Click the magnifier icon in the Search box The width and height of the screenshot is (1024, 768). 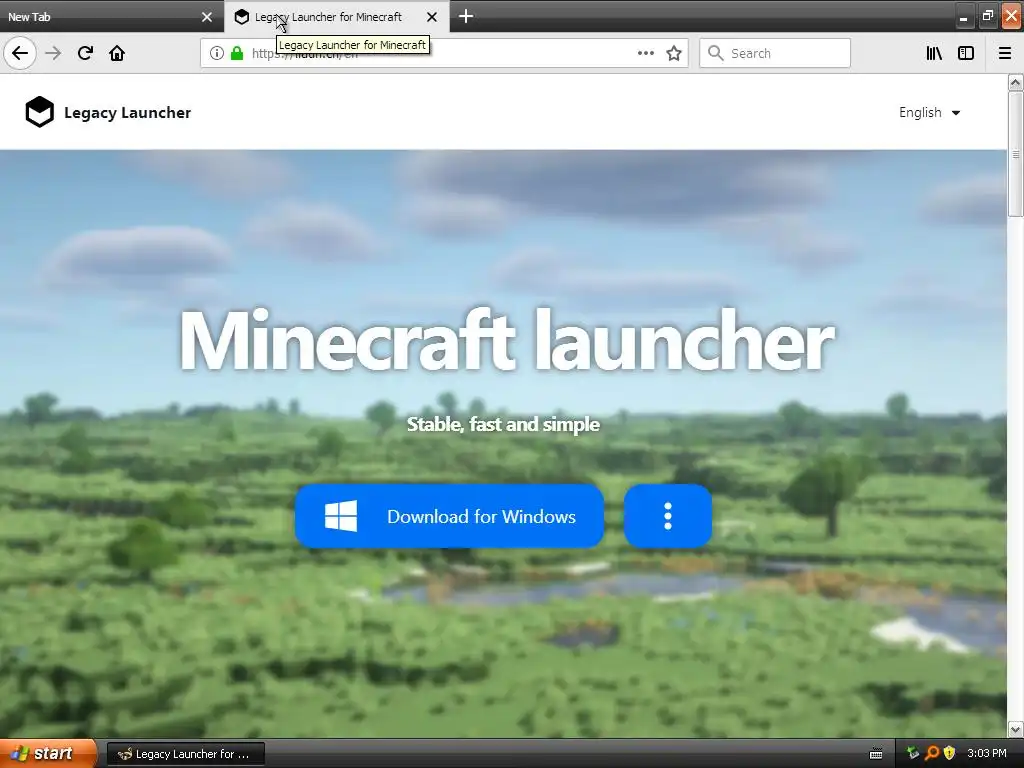(x=716, y=53)
